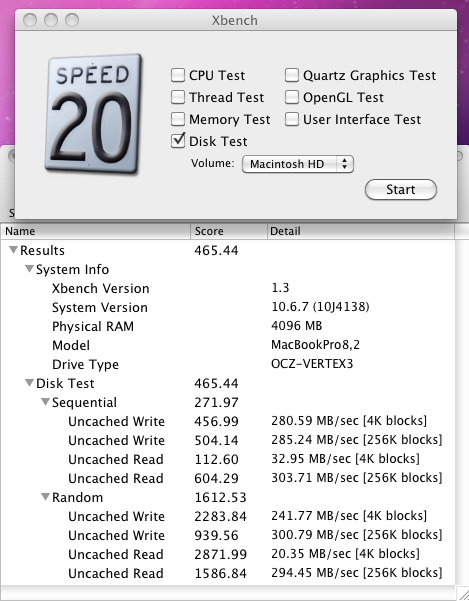The width and height of the screenshot is (469, 601).
Task: Zoom the Xbench window with the third title-bar button
Action: tap(72, 20)
